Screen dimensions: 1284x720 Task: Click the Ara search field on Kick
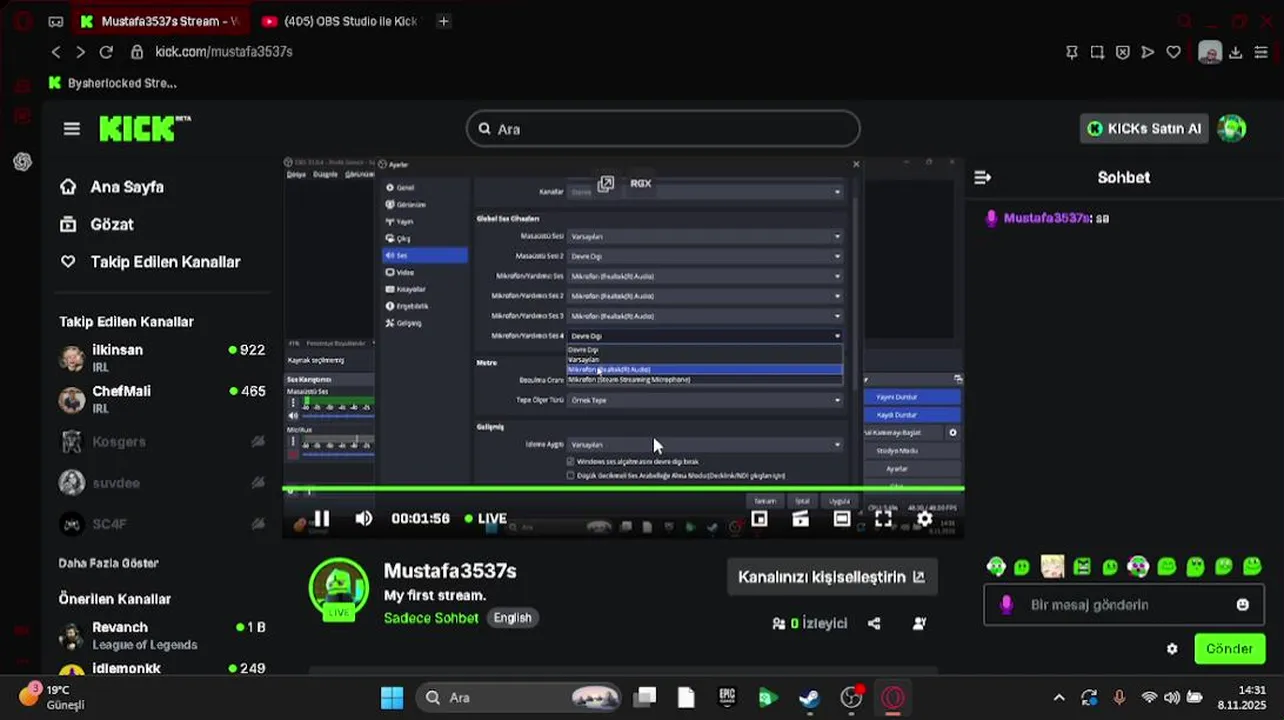[x=663, y=128]
